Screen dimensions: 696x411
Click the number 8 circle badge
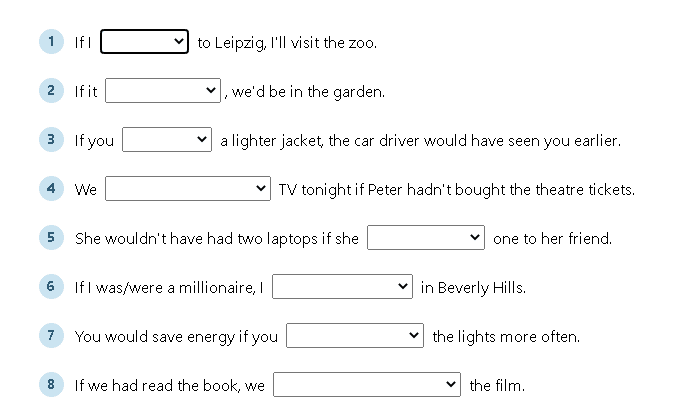51,384
